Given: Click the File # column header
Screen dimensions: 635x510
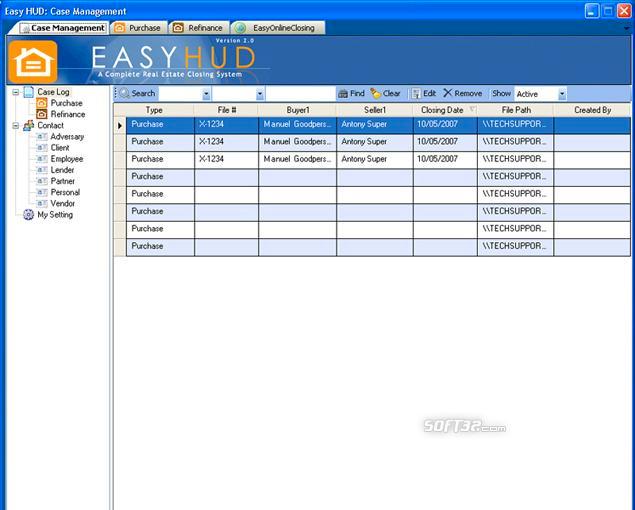Looking at the screenshot, I should (x=226, y=110).
